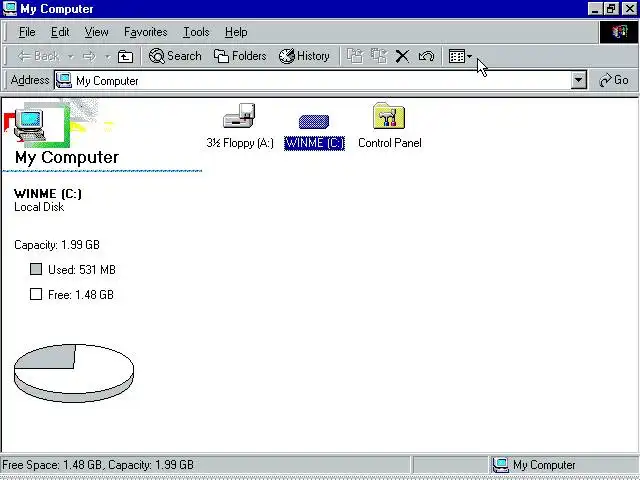Show the Folders pane
Image resolution: width=640 pixels, height=480 pixels.
240,56
